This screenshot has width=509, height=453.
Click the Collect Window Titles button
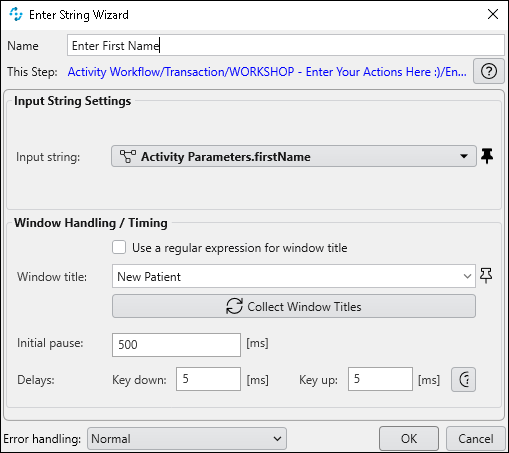click(294, 306)
